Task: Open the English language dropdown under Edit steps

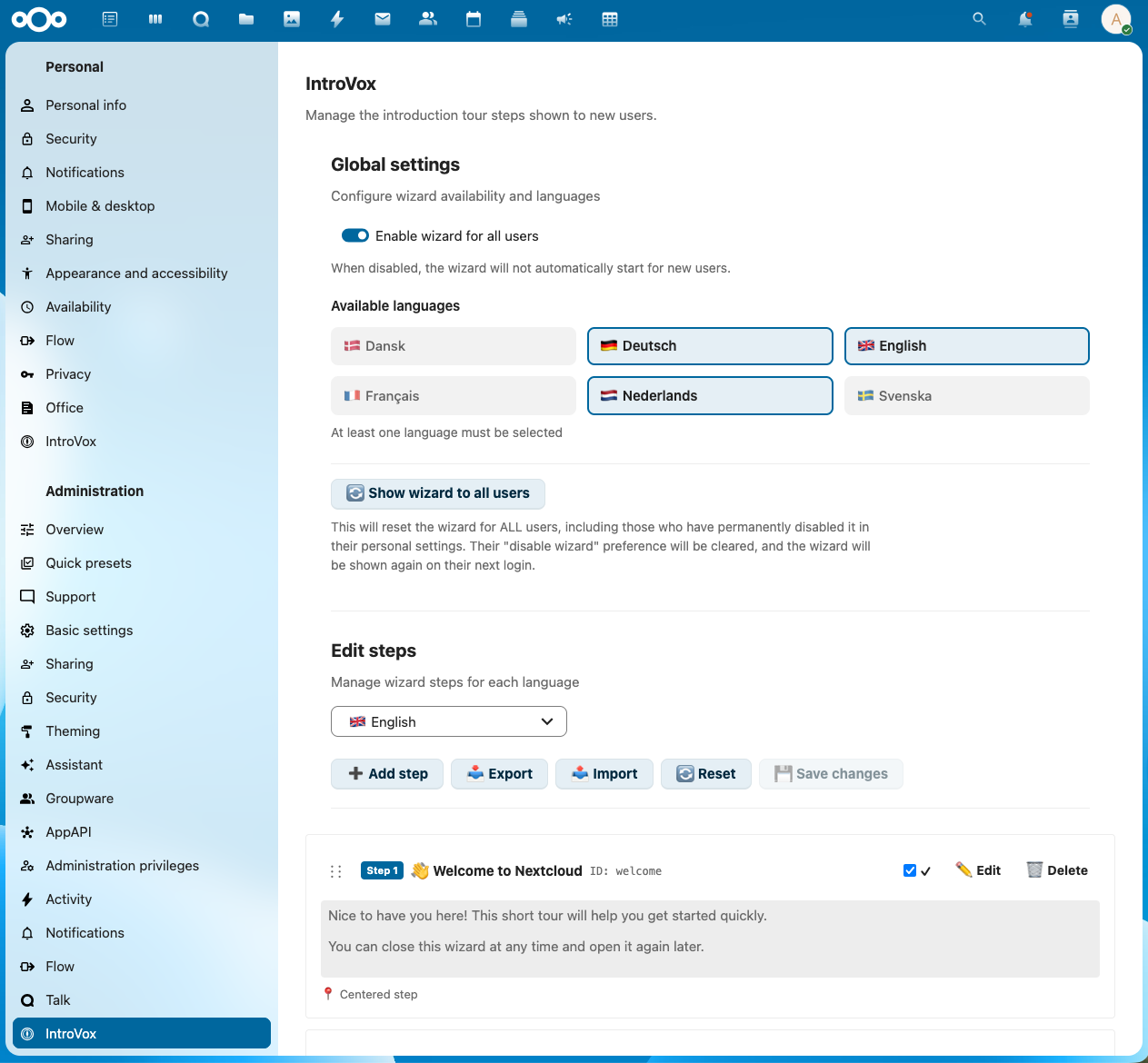Action: coord(448,721)
